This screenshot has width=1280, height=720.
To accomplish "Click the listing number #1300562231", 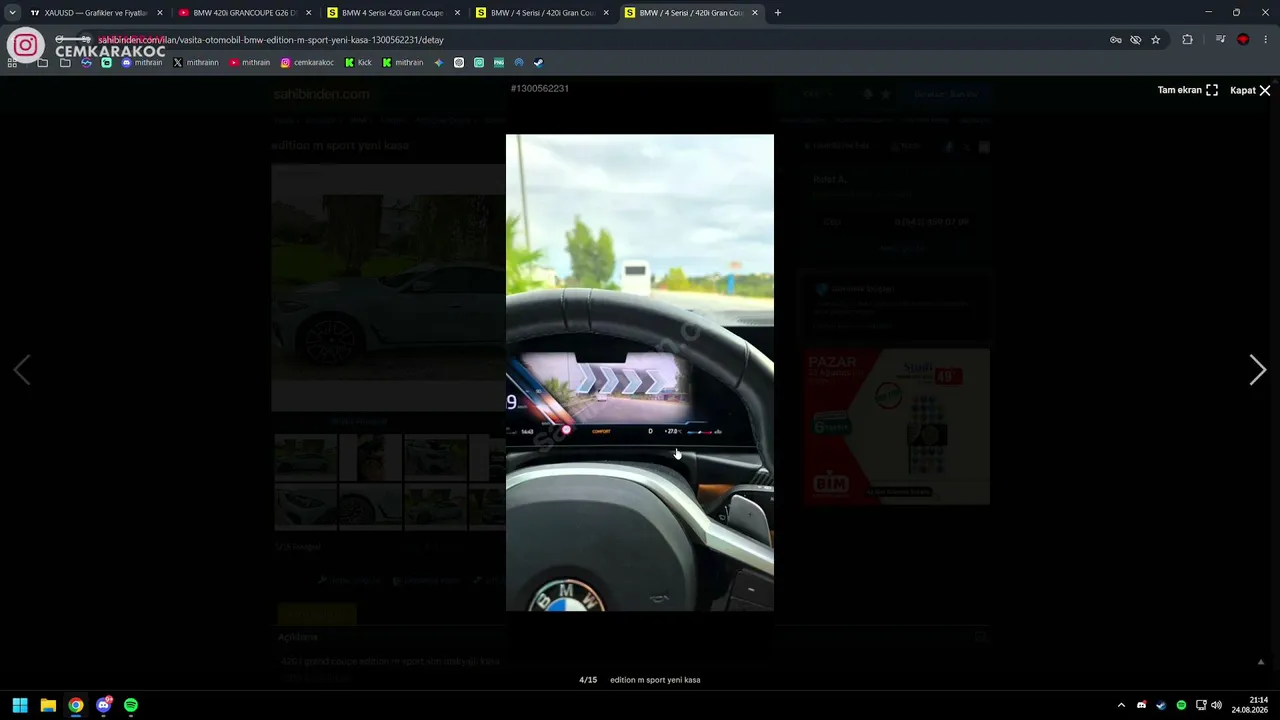I will 540,88.
